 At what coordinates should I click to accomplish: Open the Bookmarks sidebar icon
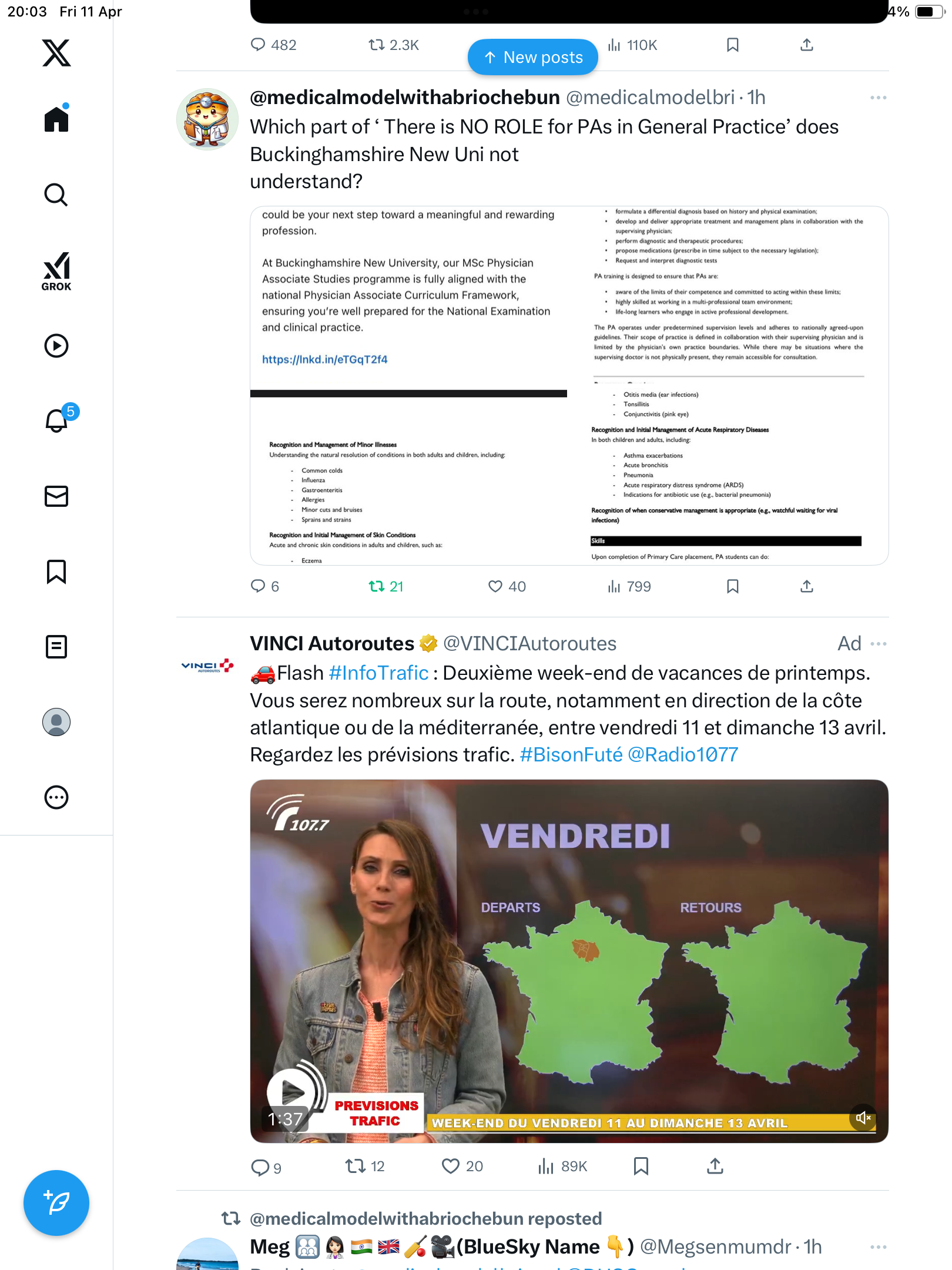pyautogui.click(x=56, y=571)
